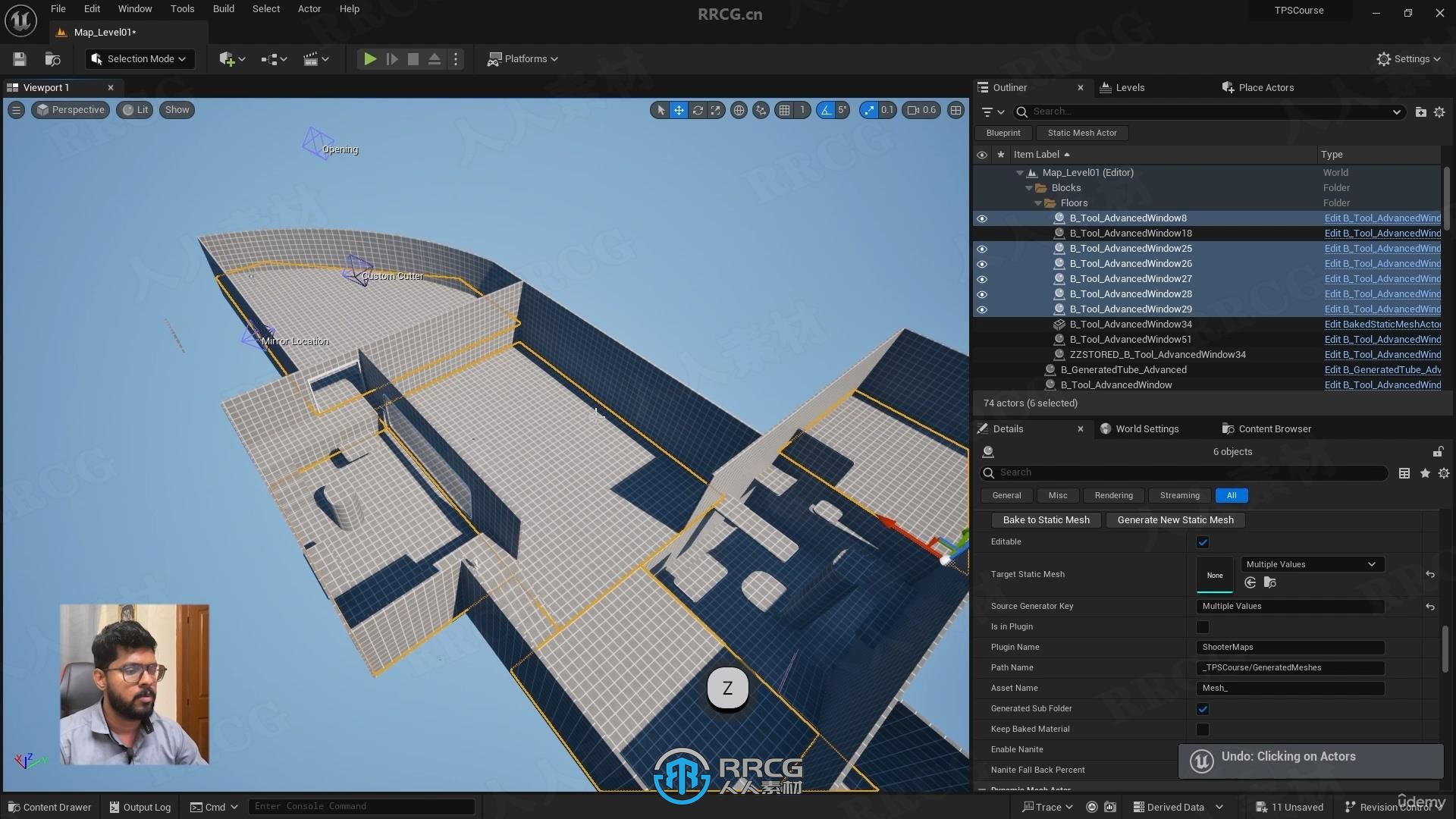Click the skip frame play button
The image size is (1456, 819).
coord(392,59)
